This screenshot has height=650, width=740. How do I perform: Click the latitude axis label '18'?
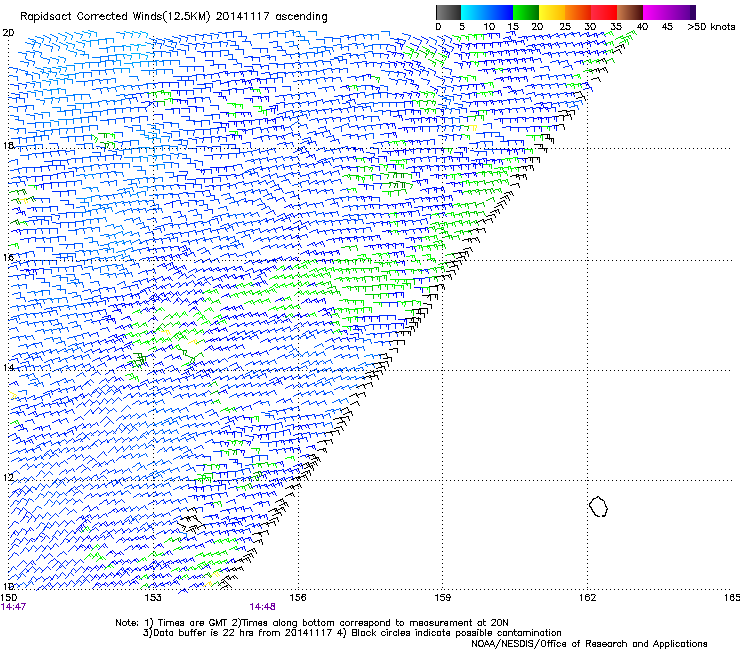coord(8,145)
